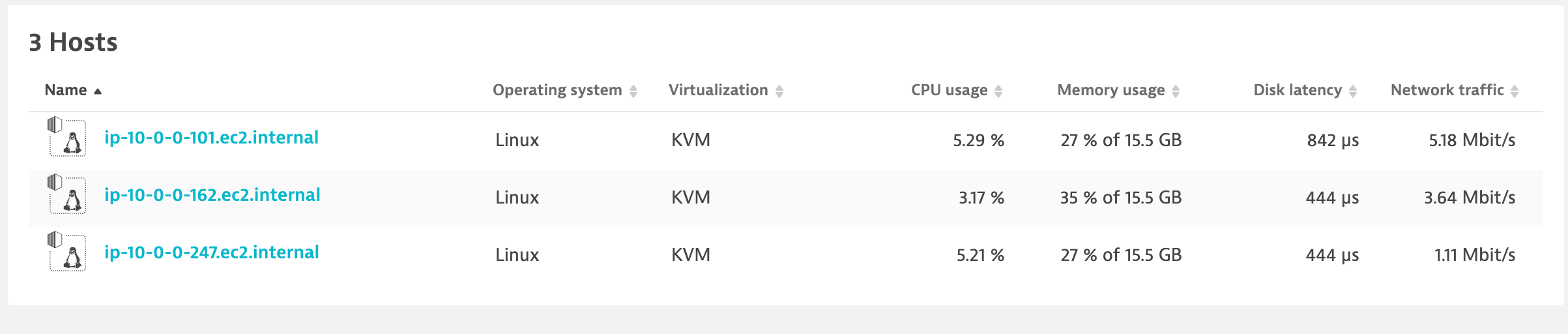Sort using the Virtualization arrows icon
Screen dimensions: 1568x334
(x=779, y=91)
